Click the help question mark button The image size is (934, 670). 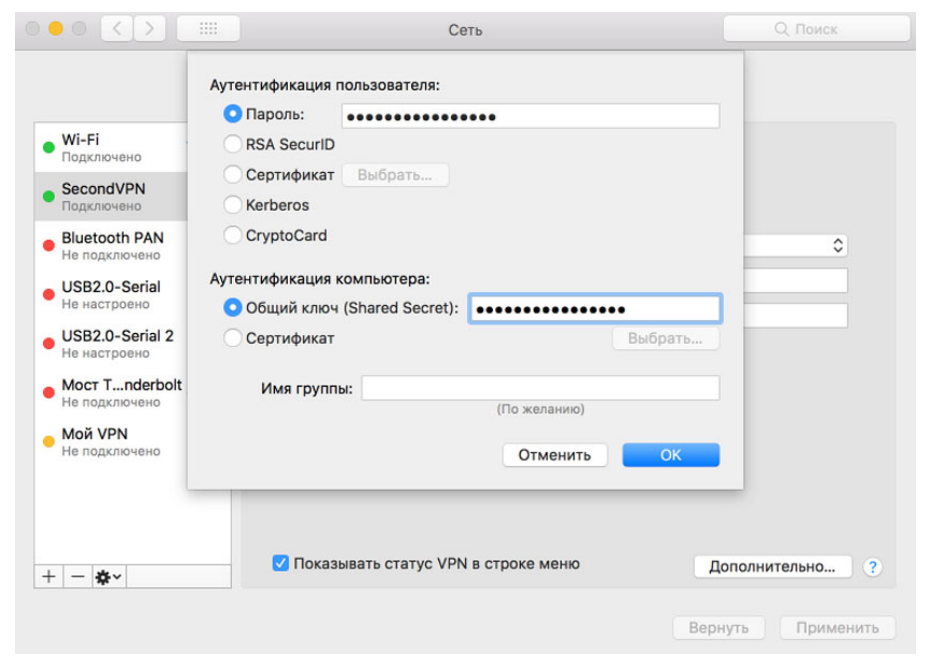click(873, 567)
